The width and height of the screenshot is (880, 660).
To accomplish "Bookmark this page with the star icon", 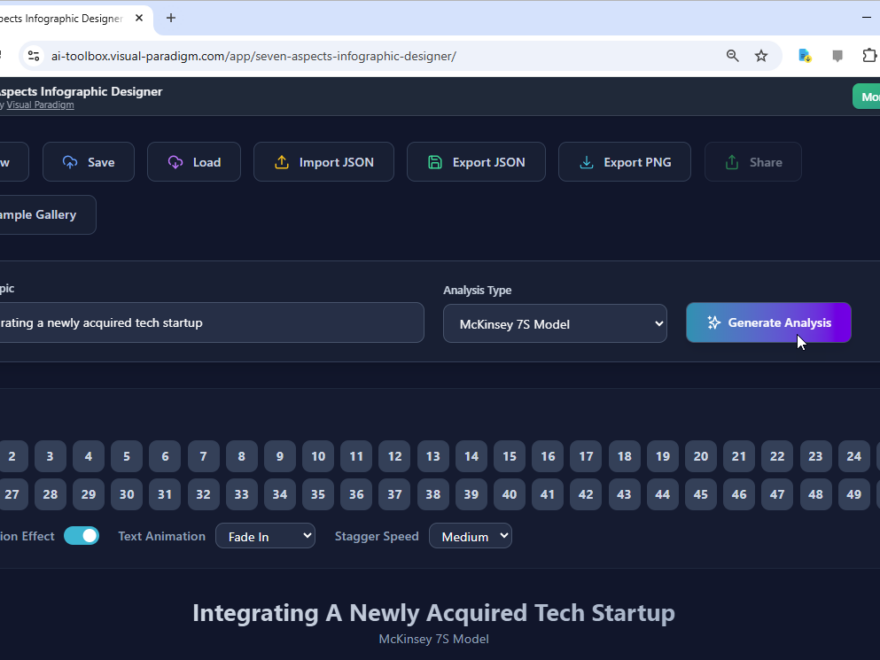I will [761, 56].
